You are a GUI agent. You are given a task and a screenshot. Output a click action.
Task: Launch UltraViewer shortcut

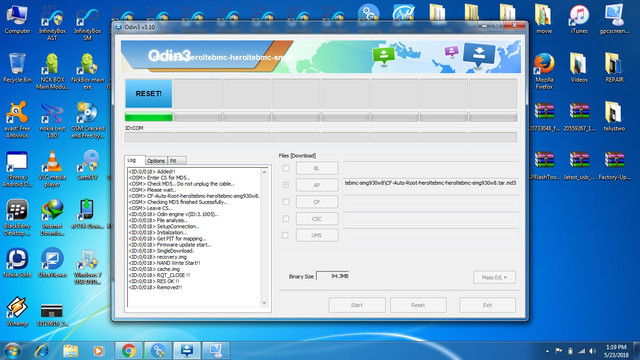click(x=52, y=263)
